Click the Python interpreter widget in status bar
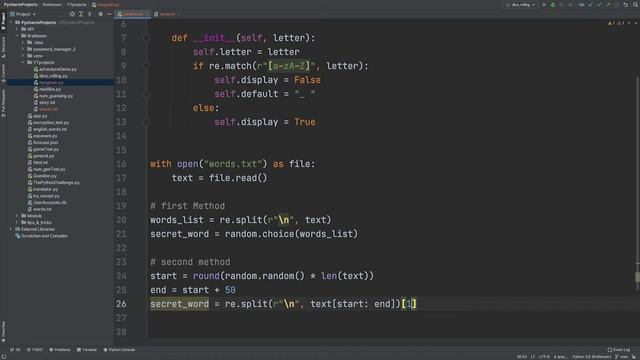Viewport: 640px width, 360px height. coord(591,357)
